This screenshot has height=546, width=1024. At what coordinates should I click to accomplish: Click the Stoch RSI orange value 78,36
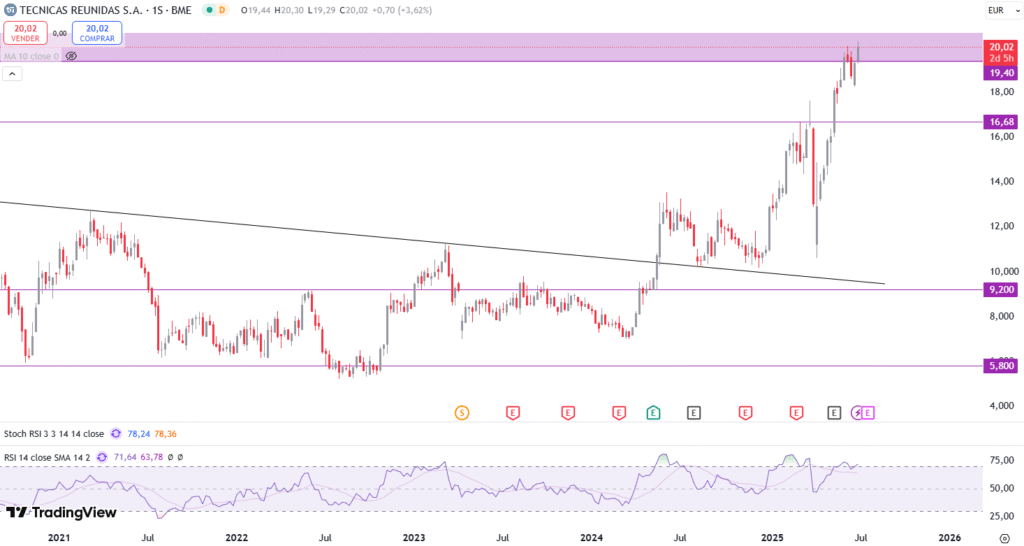pyautogui.click(x=165, y=434)
